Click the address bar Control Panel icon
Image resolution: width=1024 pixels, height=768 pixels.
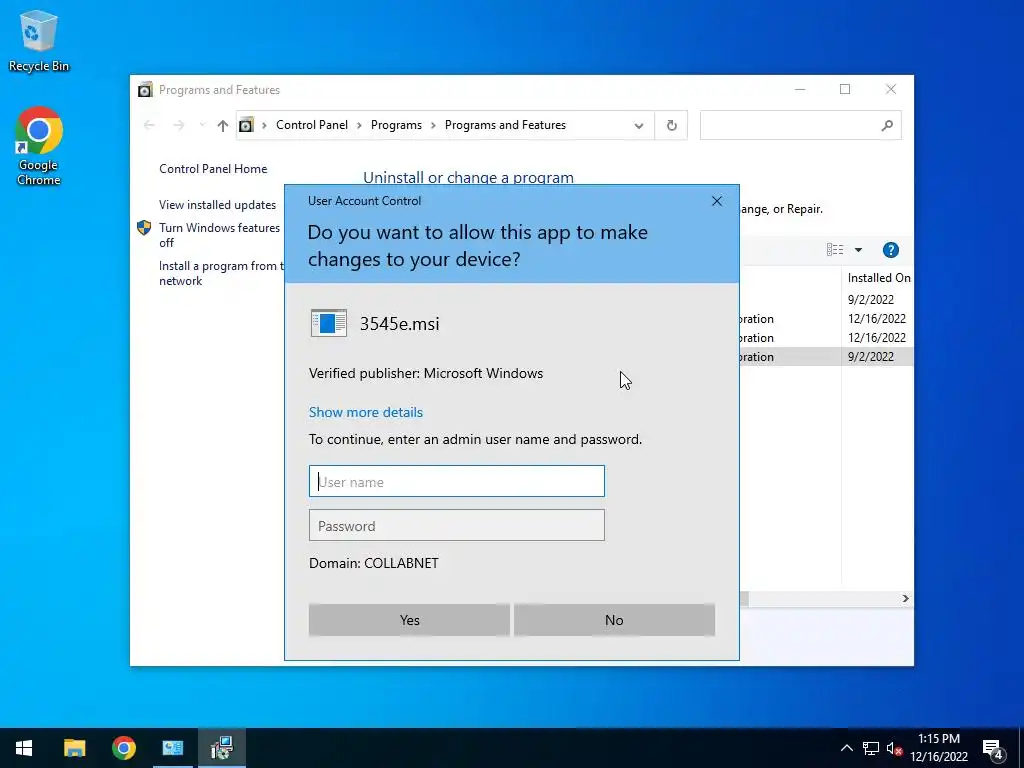coord(246,125)
